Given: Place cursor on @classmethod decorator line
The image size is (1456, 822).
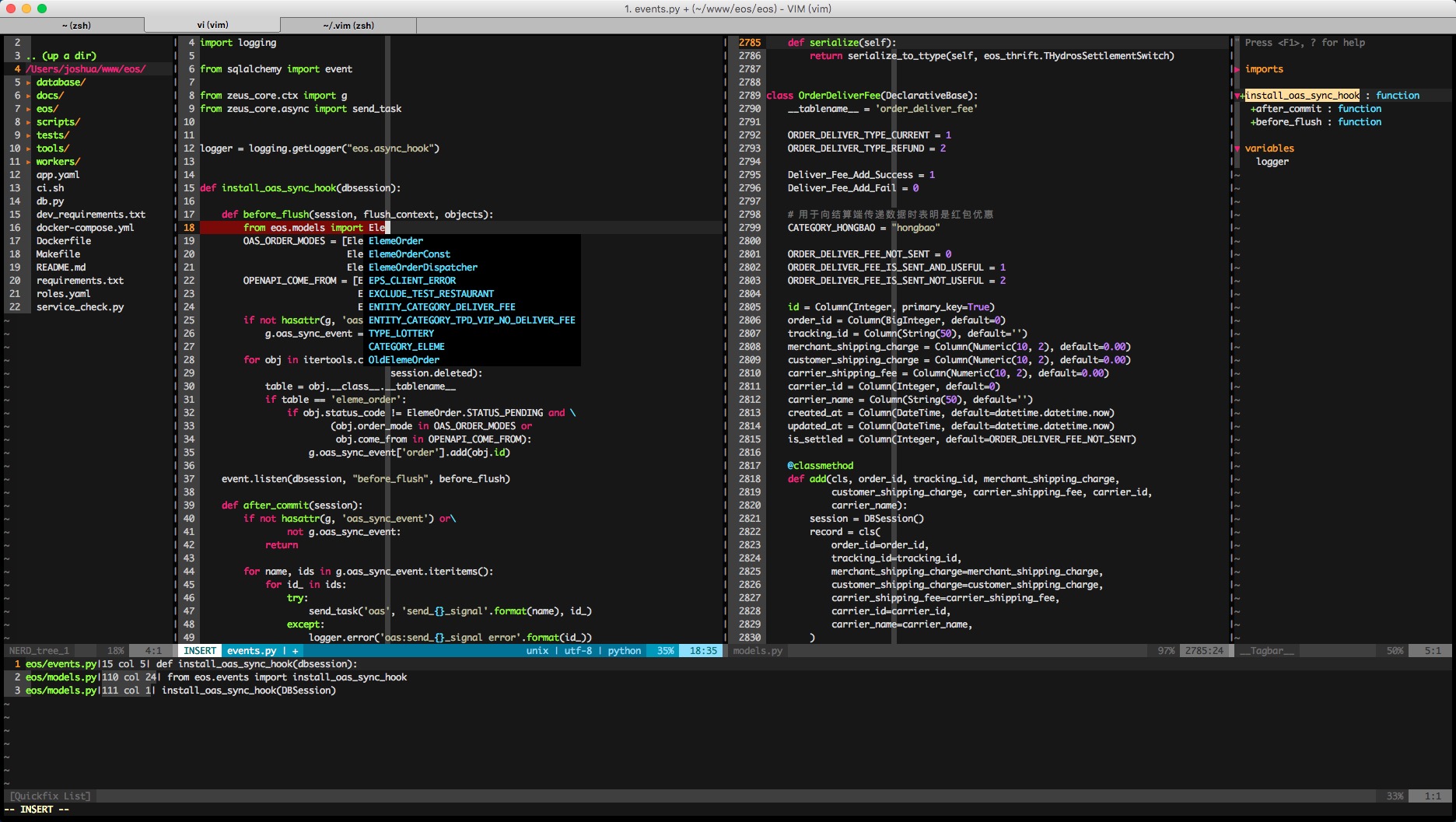Looking at the screenshot, I should tap(820, 466).
